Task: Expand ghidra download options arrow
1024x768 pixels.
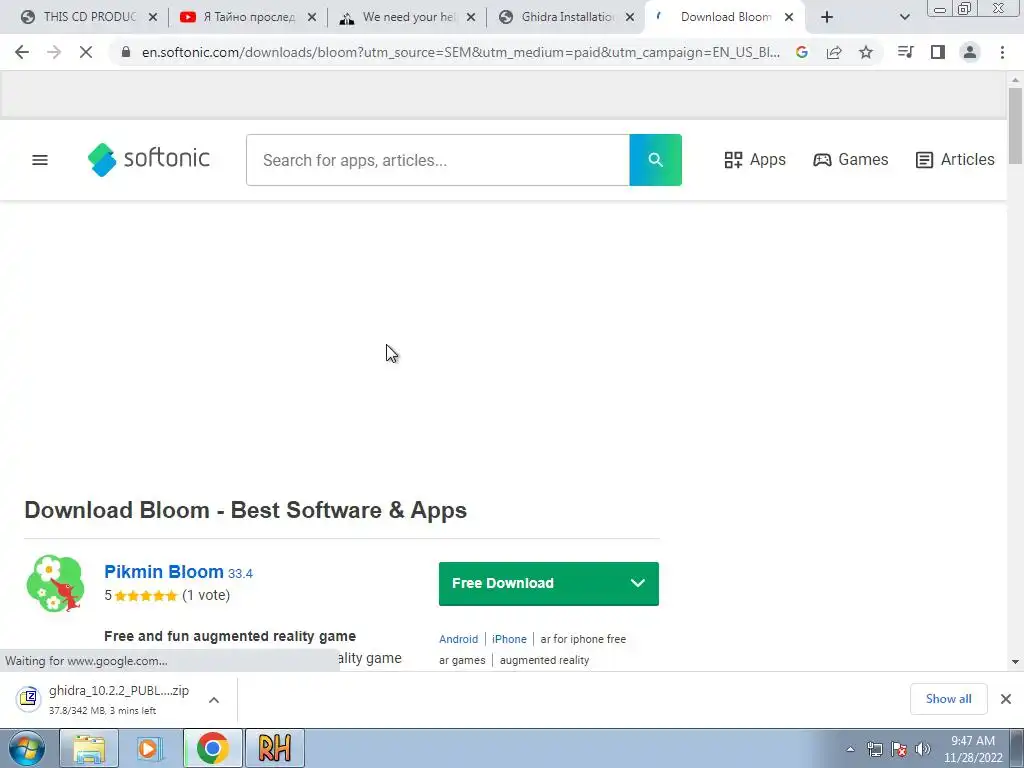Action: click(x=214, y=699)
